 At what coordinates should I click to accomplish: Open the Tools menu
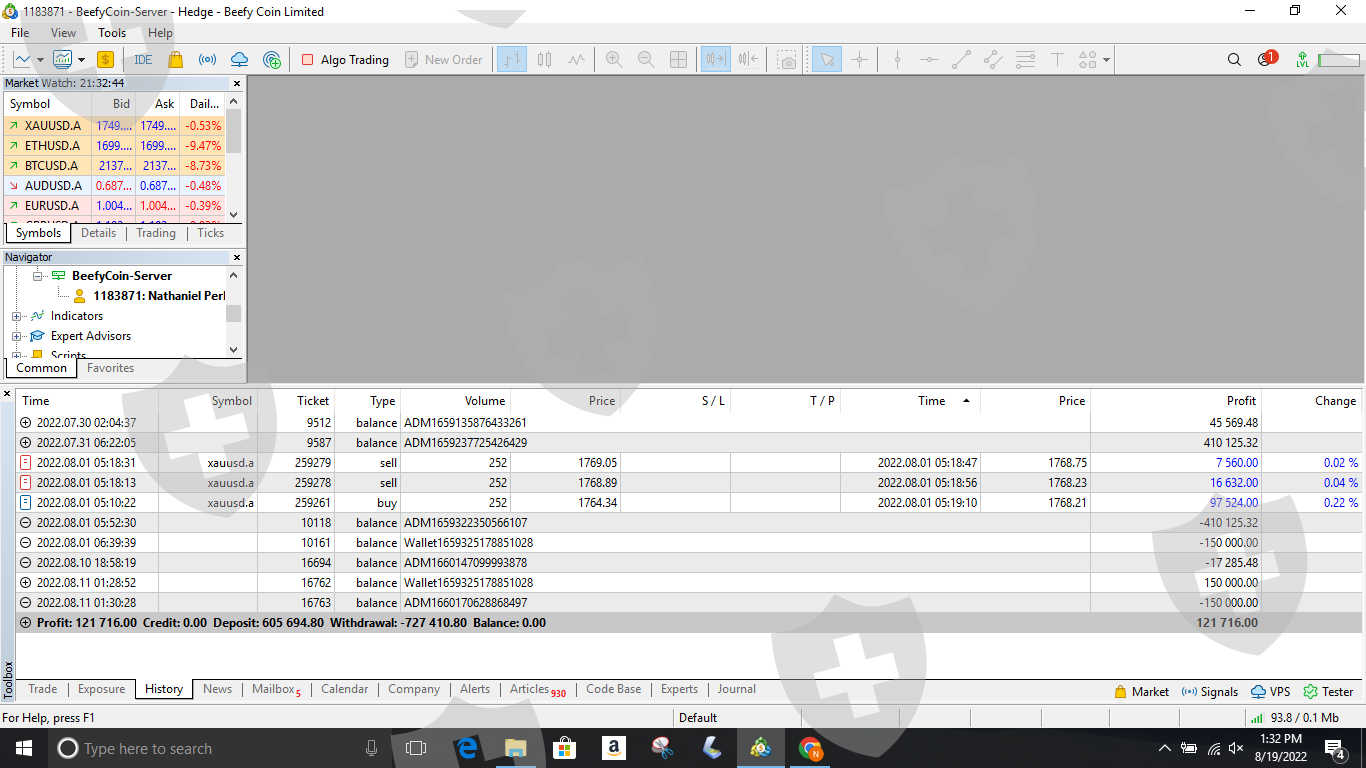pos(112,33)
